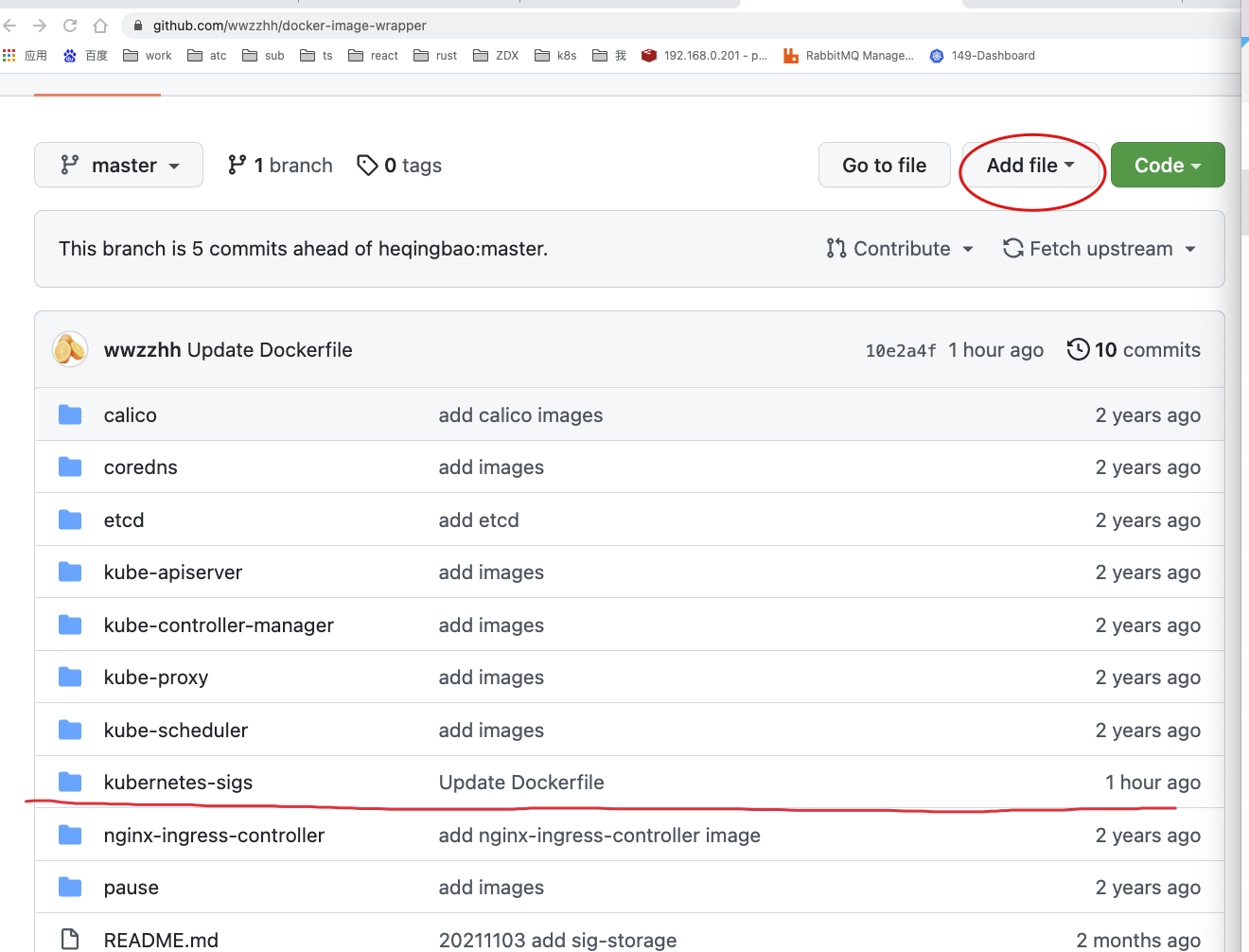Open the README.md file
This screenshot has width=1249, height=952.
point(161,940)
